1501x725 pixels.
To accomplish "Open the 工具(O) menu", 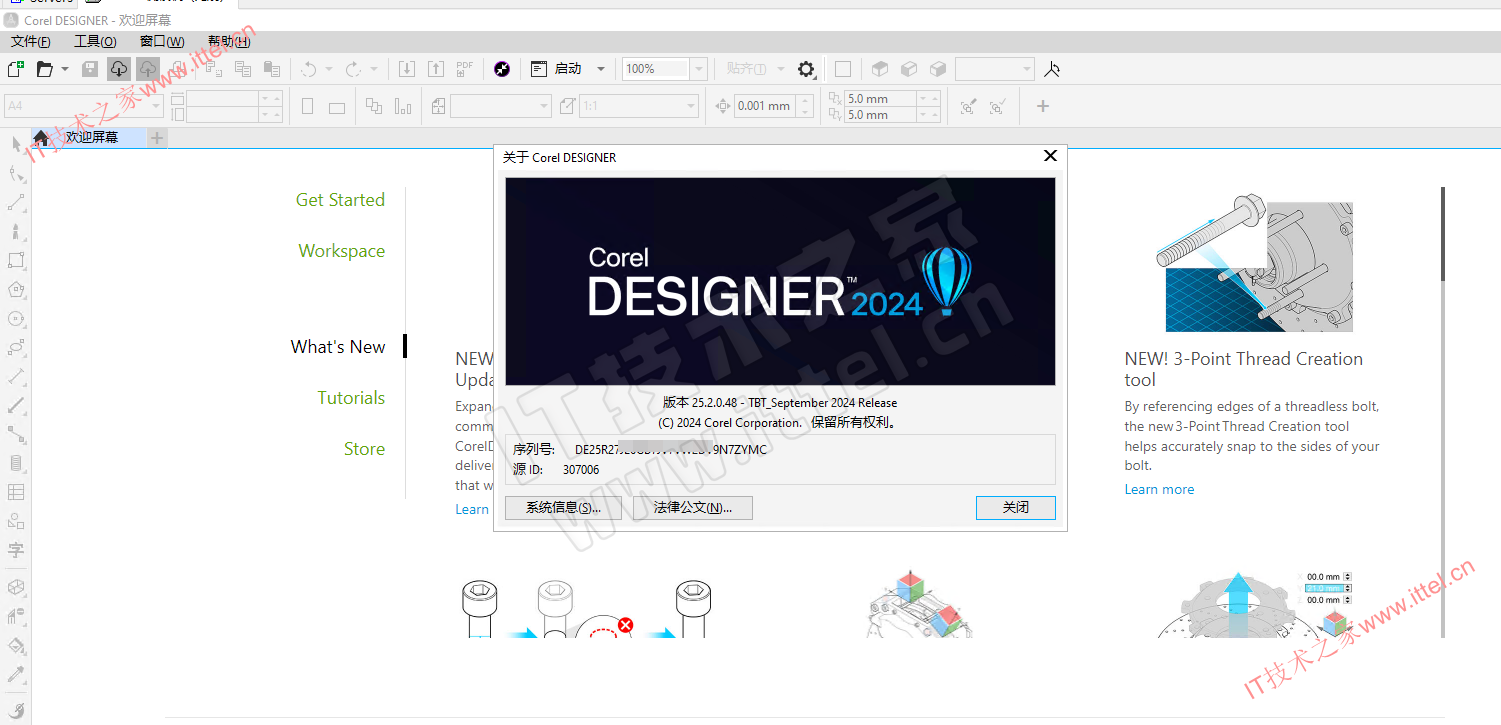I will 95,41.
